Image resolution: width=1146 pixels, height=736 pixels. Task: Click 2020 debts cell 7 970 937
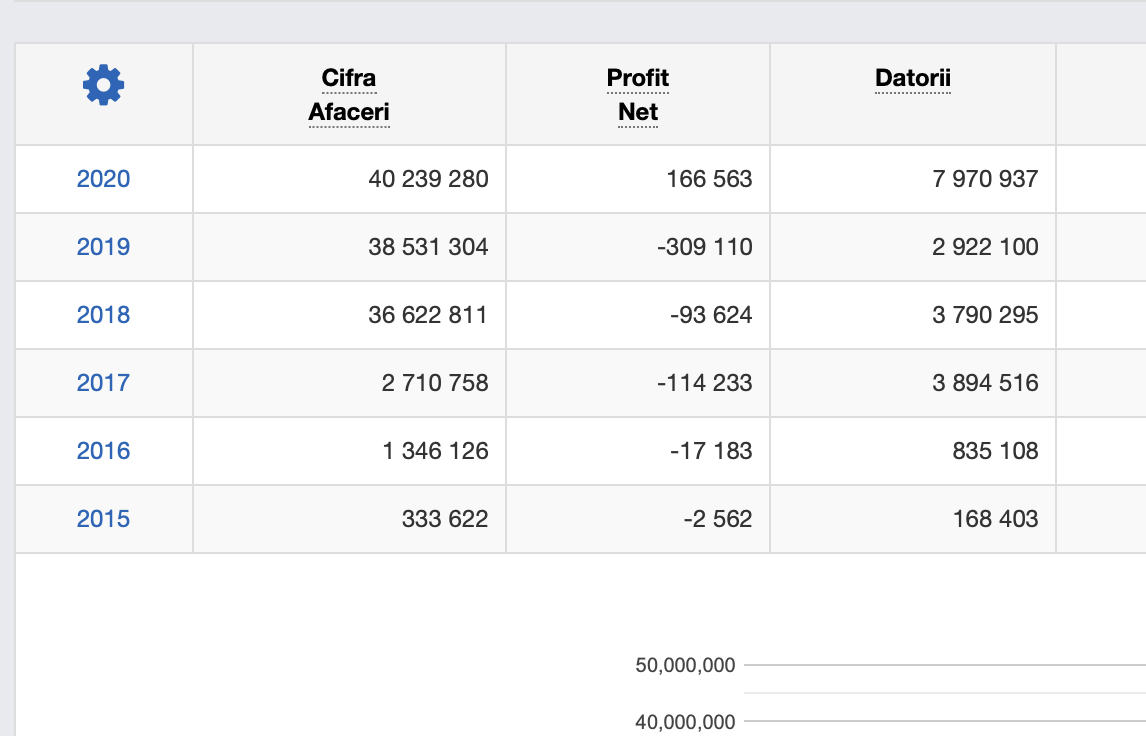(x=985, y=179)
